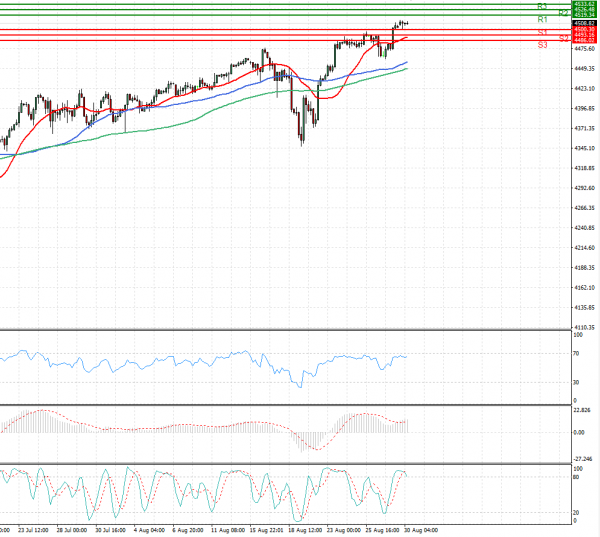Click the RSI 70 level label
This screenshot has width=600, height=537.
coord(576,354)
